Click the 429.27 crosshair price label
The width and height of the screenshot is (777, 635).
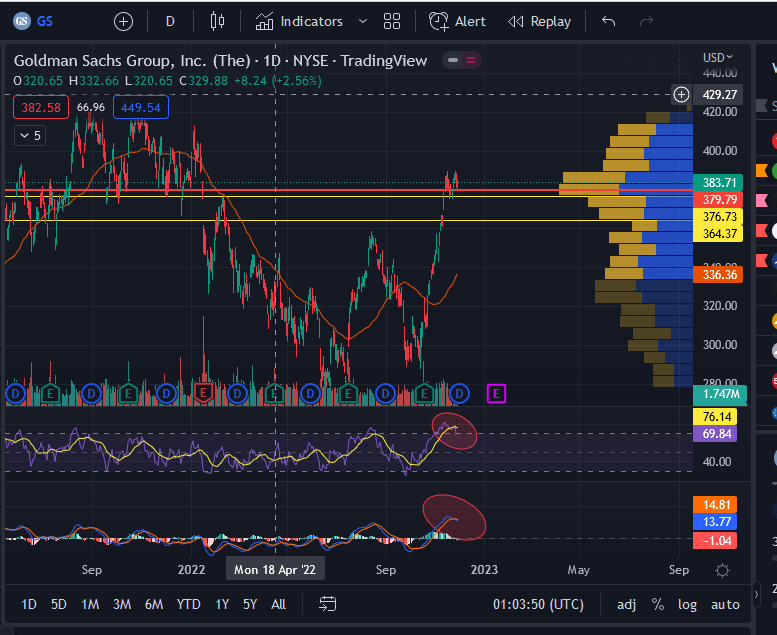tap(718, 94)
